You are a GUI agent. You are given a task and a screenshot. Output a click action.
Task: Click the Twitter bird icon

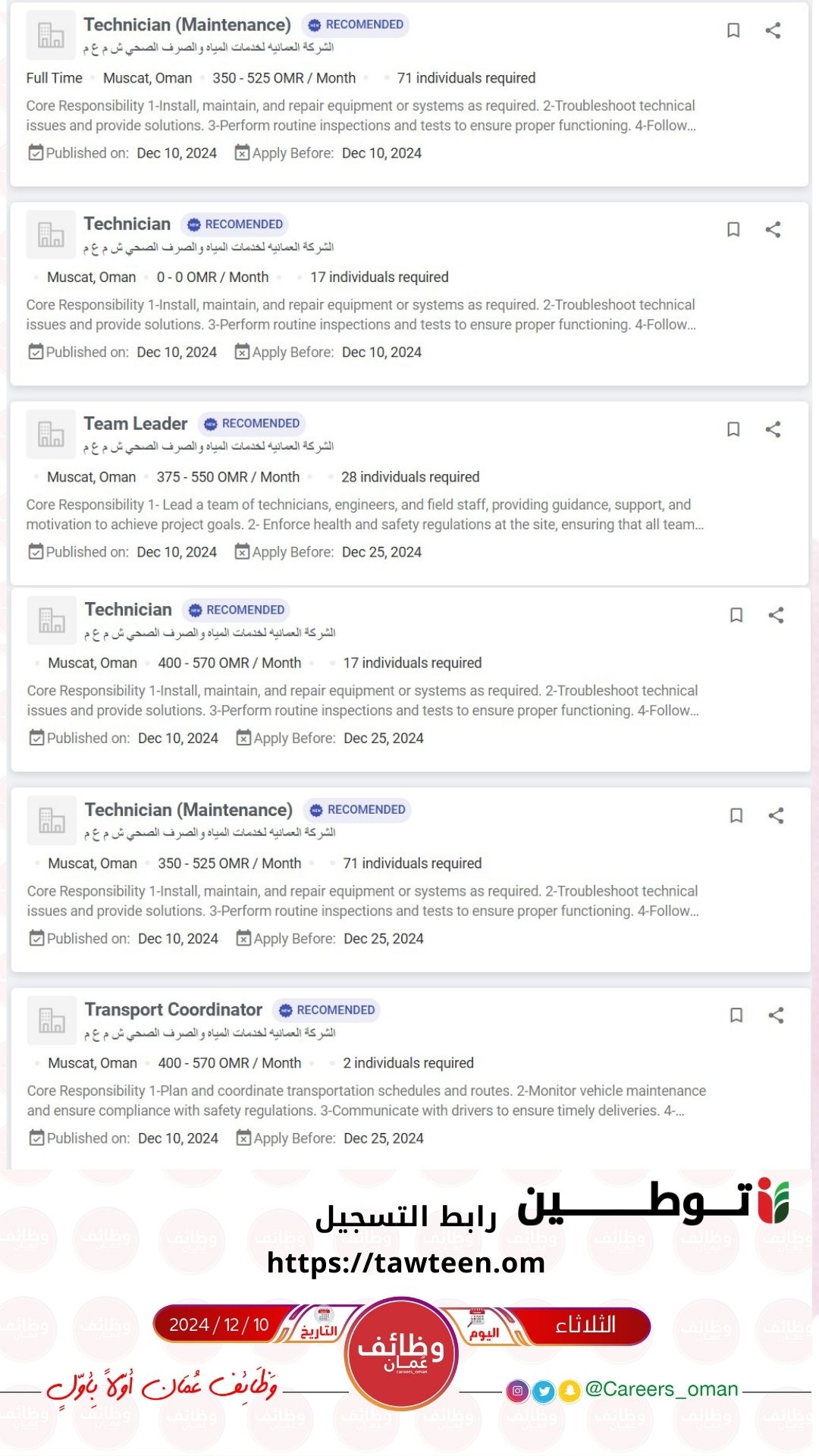tap(543, 1391)
